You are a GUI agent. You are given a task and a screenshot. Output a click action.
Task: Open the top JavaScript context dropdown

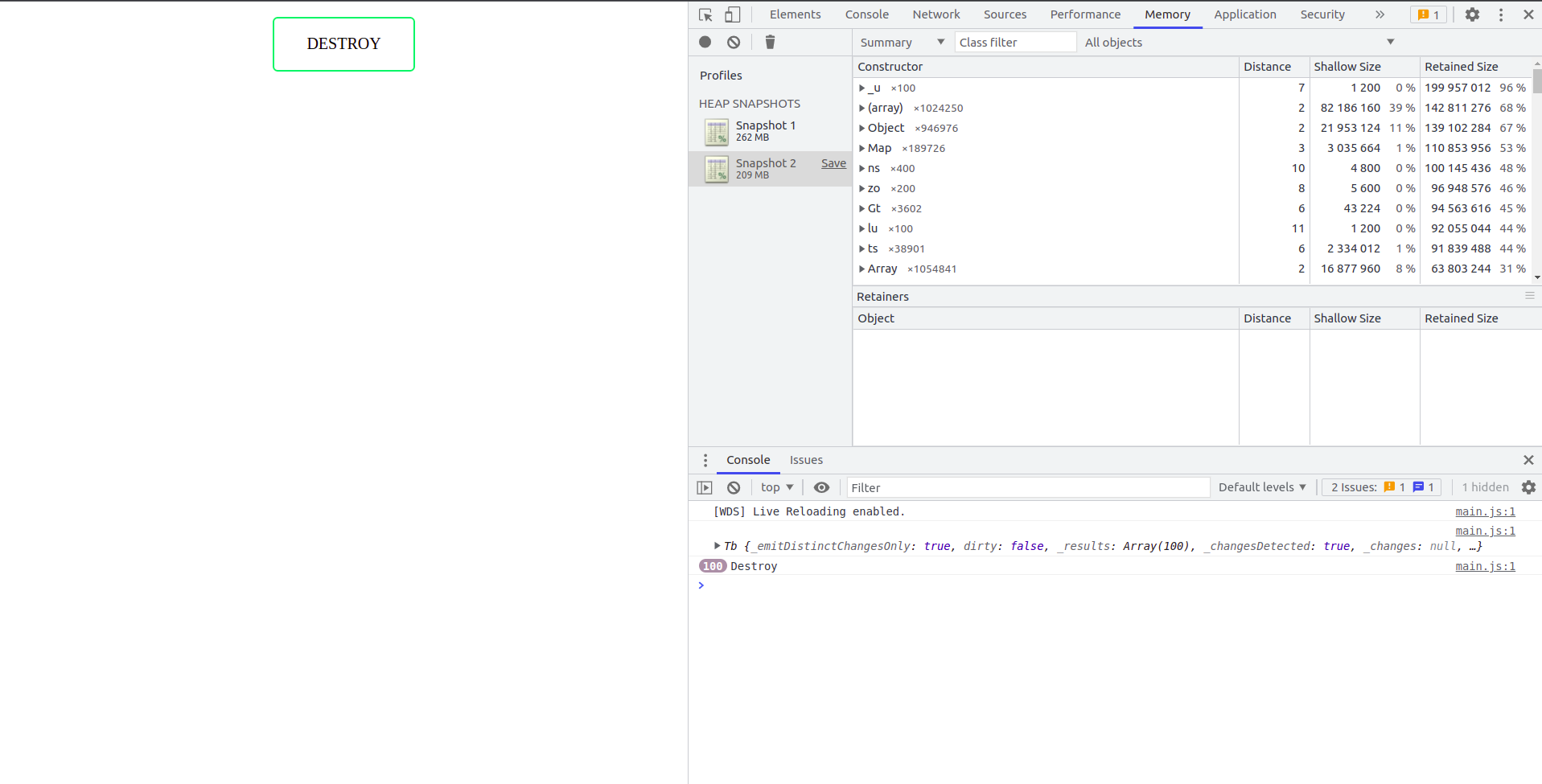coord(777,487)
